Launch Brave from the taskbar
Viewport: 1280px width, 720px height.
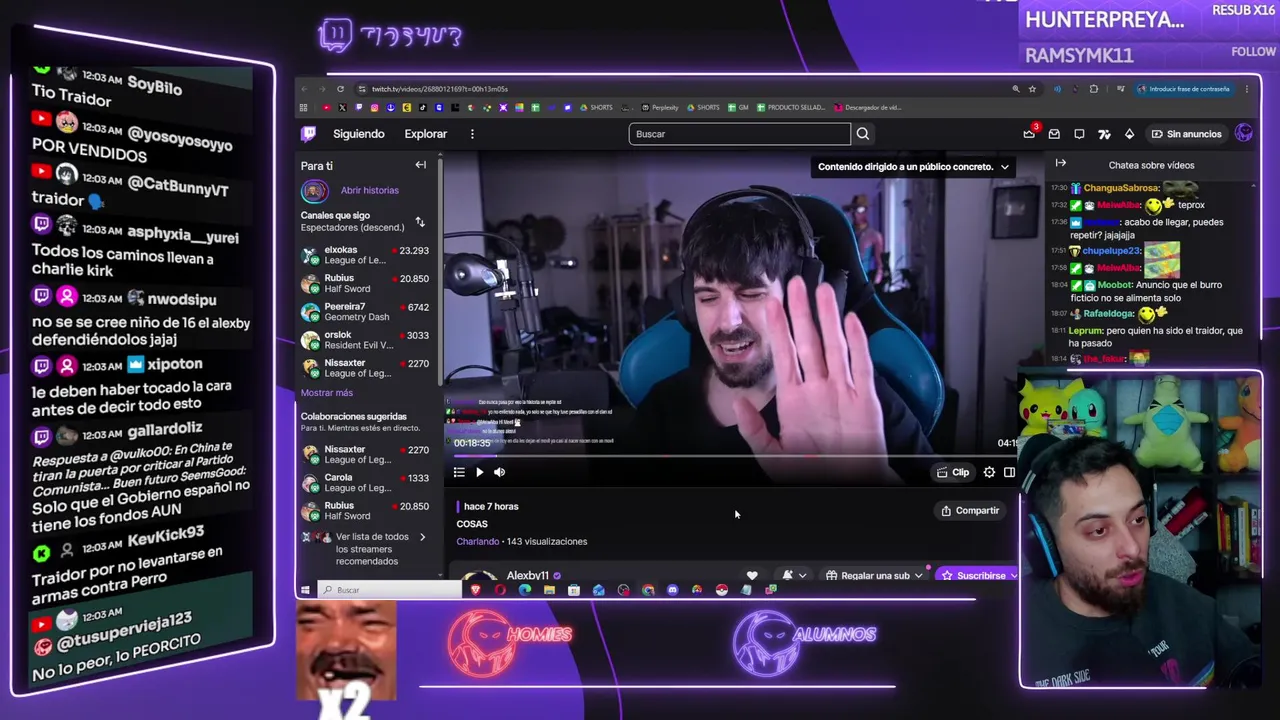coord(476,590)
